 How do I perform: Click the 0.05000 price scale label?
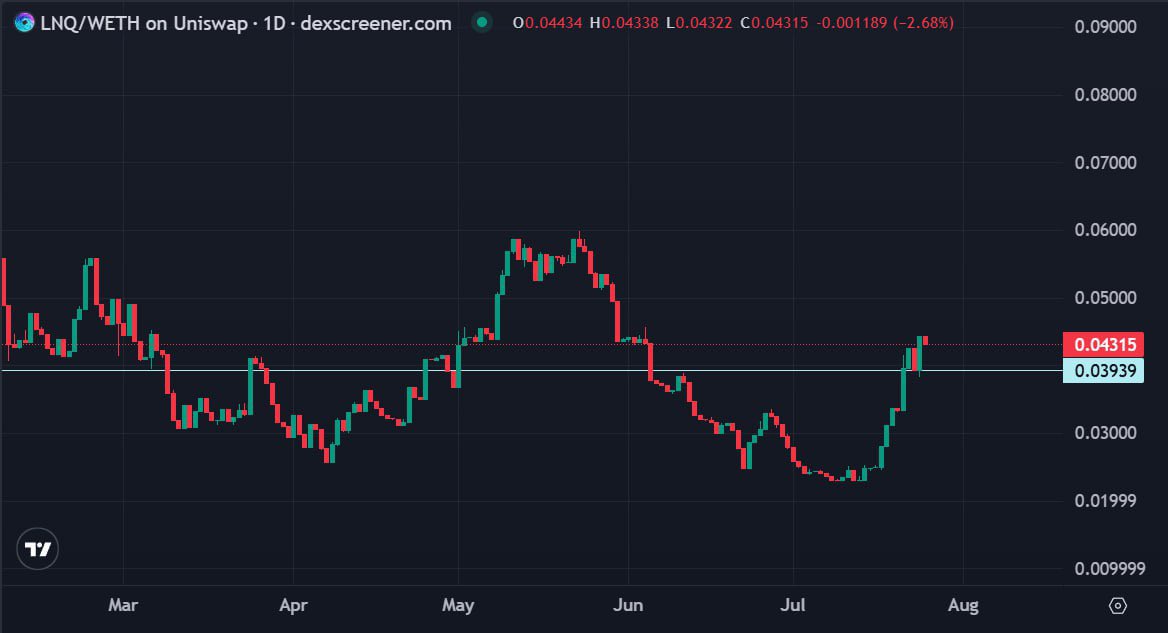point(1105,297)
